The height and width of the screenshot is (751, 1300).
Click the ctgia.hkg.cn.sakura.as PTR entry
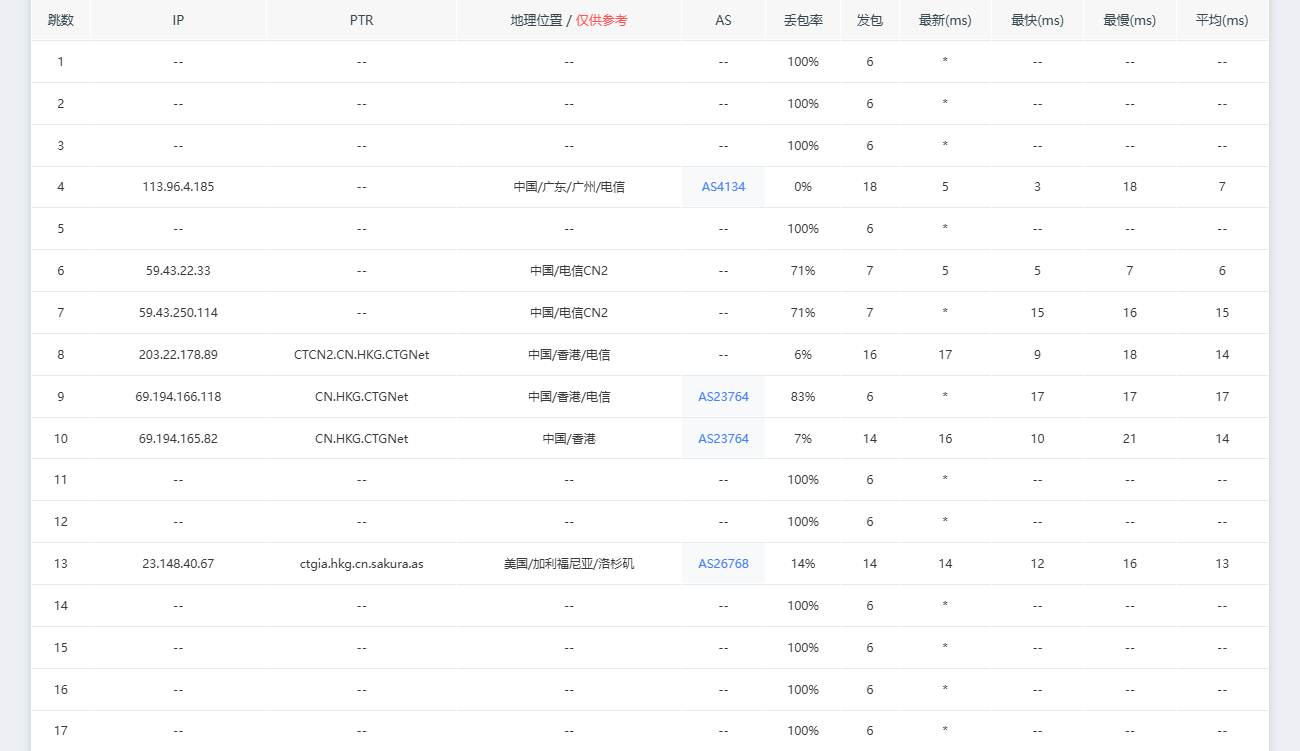coord(362,564)
